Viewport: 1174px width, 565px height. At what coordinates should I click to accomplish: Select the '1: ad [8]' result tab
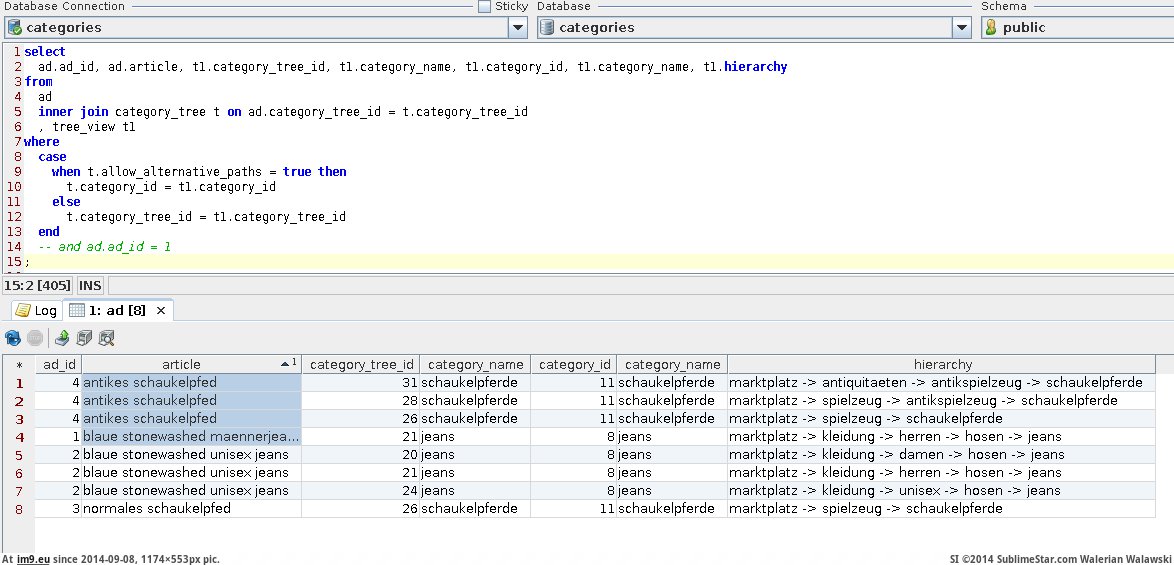click(x=116, y=310)
